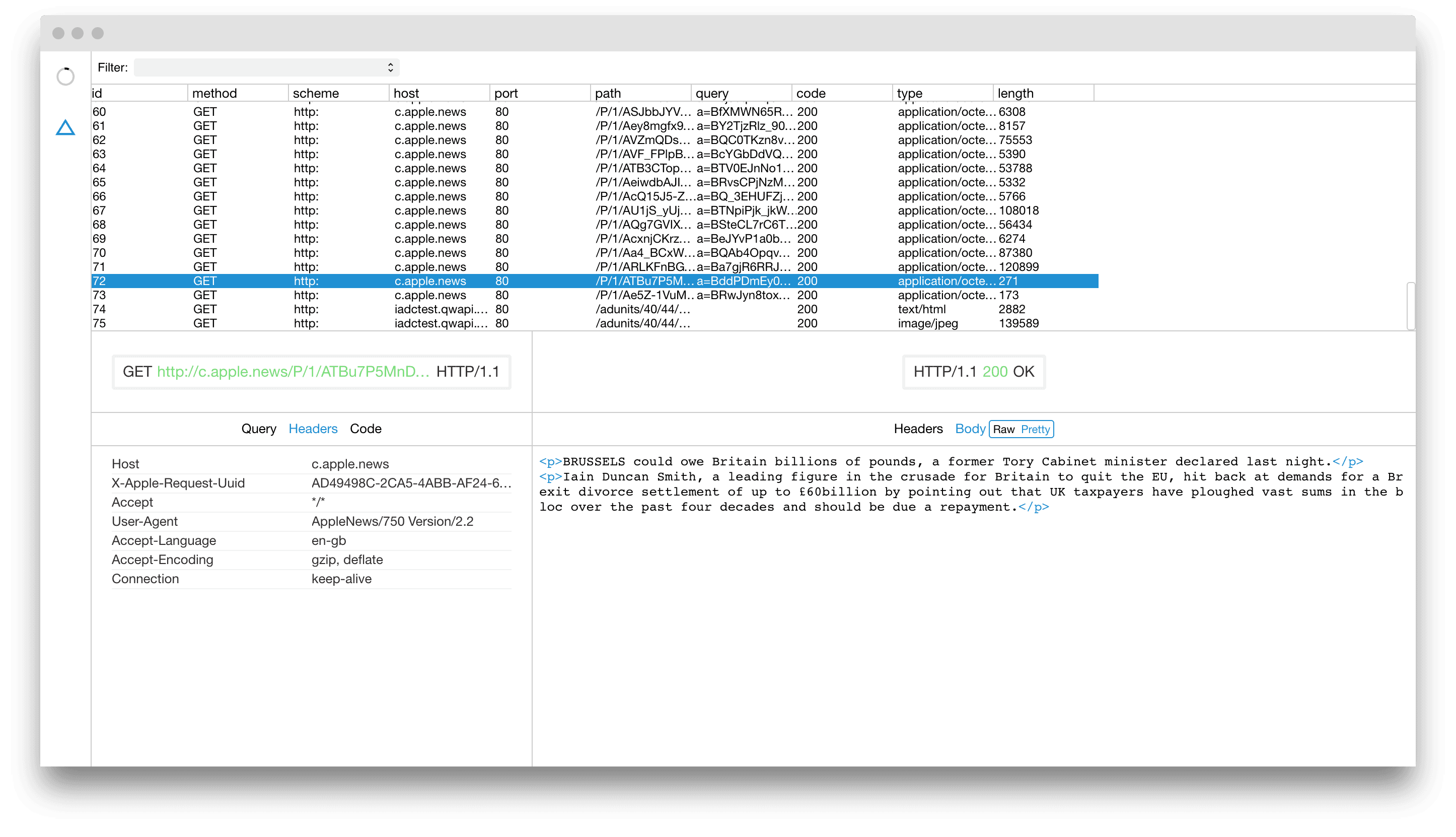Select request row with id 62, length 75553
1456x837 pixels.
(595, 139)
